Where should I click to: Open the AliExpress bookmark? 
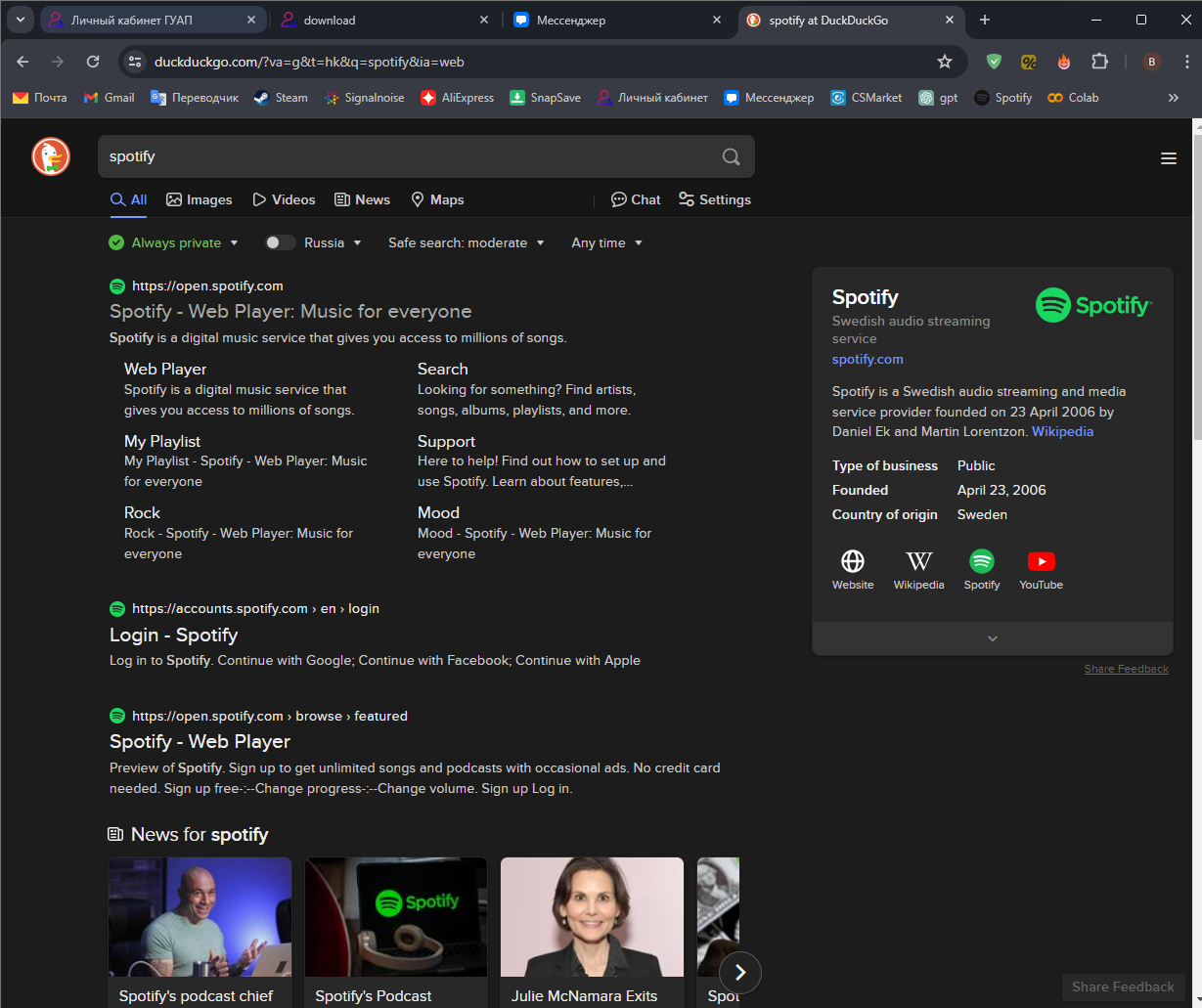pyautogui.click(x=458, y=98)
